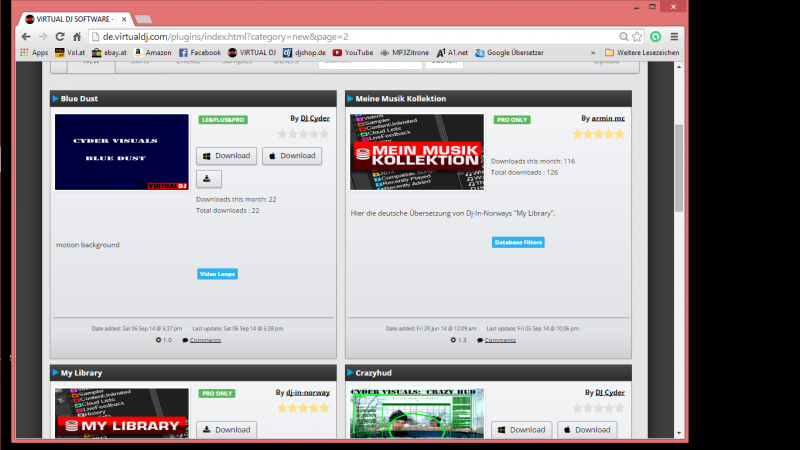Select the VIRTUAL DJ SOFTWARE tab
This screenshot has width=800, height=450.
point(74,19)
